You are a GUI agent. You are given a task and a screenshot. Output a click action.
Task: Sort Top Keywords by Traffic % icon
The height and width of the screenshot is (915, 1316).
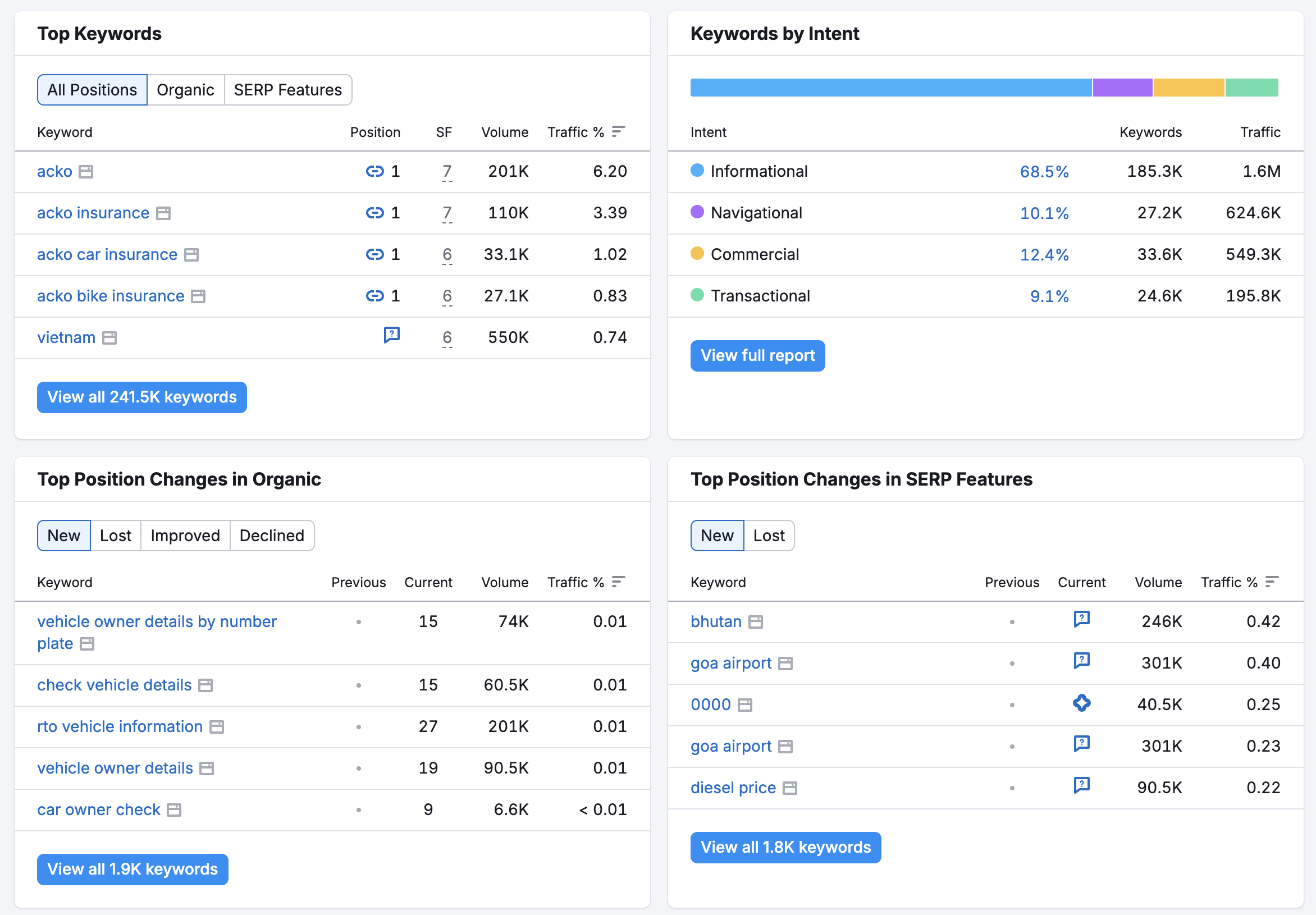618,132
